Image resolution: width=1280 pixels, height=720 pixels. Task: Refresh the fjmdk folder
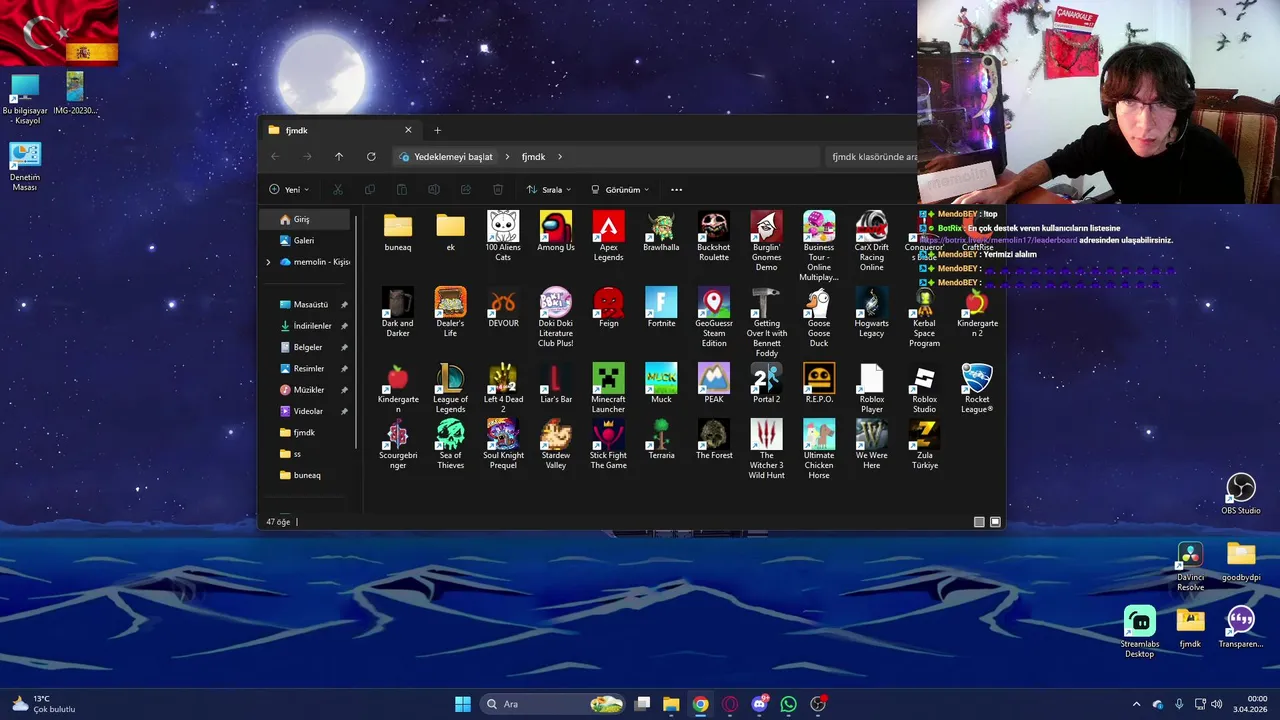click(x=371, y=157)
